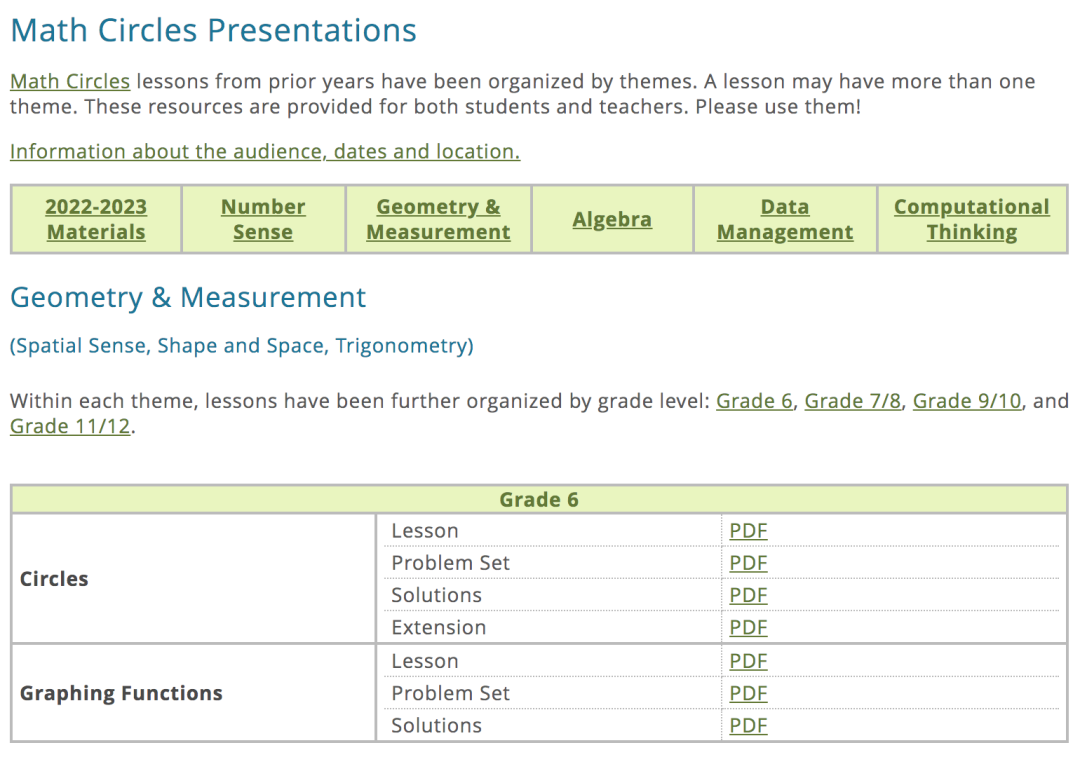Screen dimensions: 1080x757
Task: Open Graphing Functions Solutions PDF
Action: point(748,726)
